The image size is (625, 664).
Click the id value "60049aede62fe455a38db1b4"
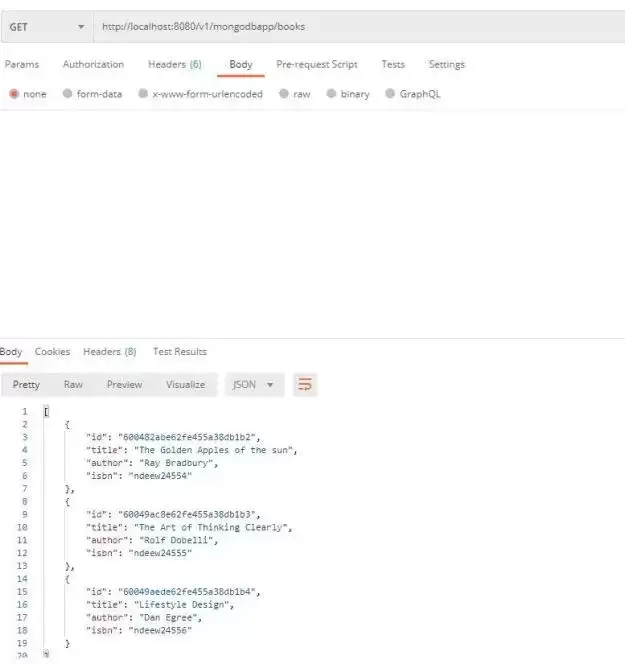pyautogui.click(x=187, y=592)
